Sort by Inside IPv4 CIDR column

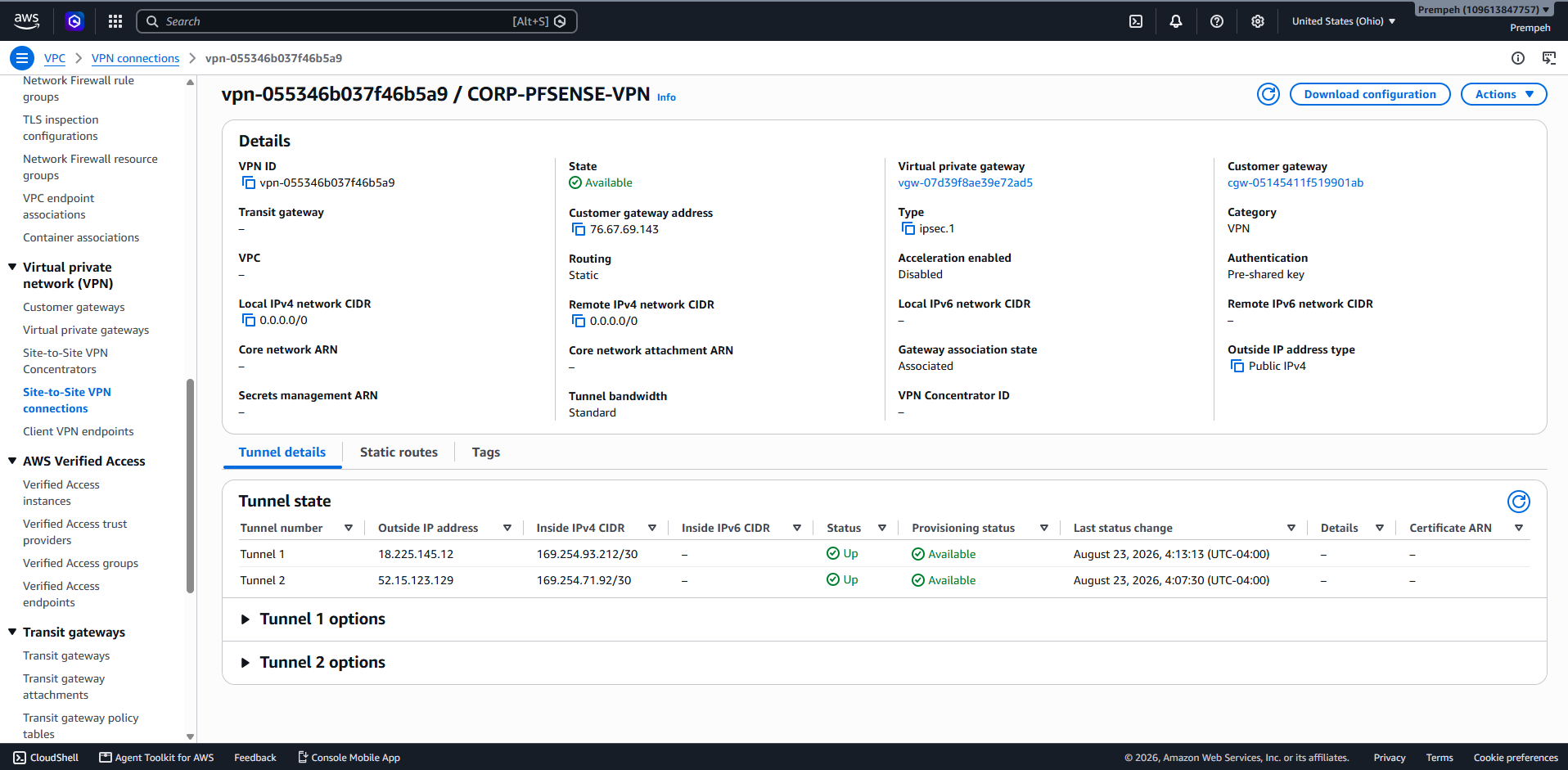652,528
